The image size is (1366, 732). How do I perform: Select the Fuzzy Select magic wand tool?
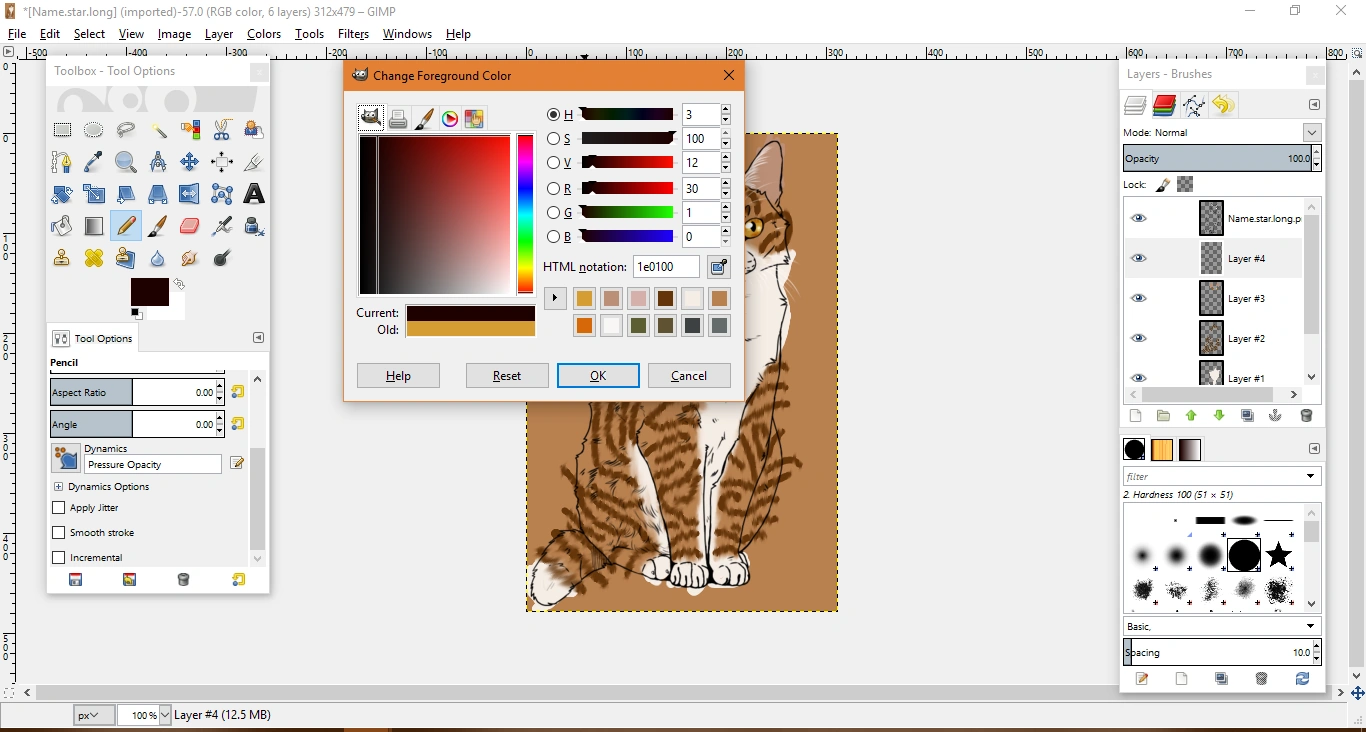click(158, 130)
